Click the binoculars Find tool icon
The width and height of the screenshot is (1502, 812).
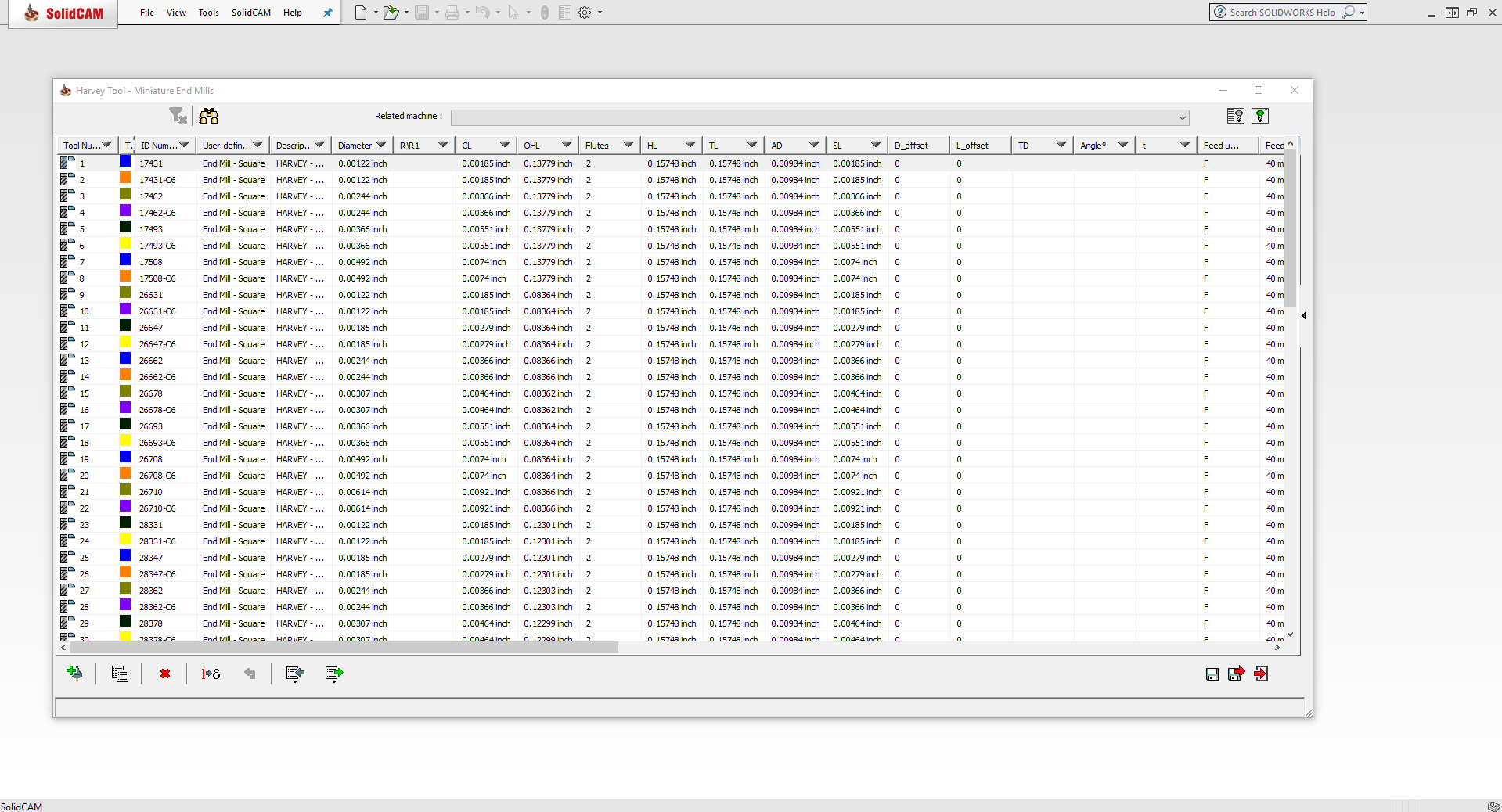pos(209,116)
